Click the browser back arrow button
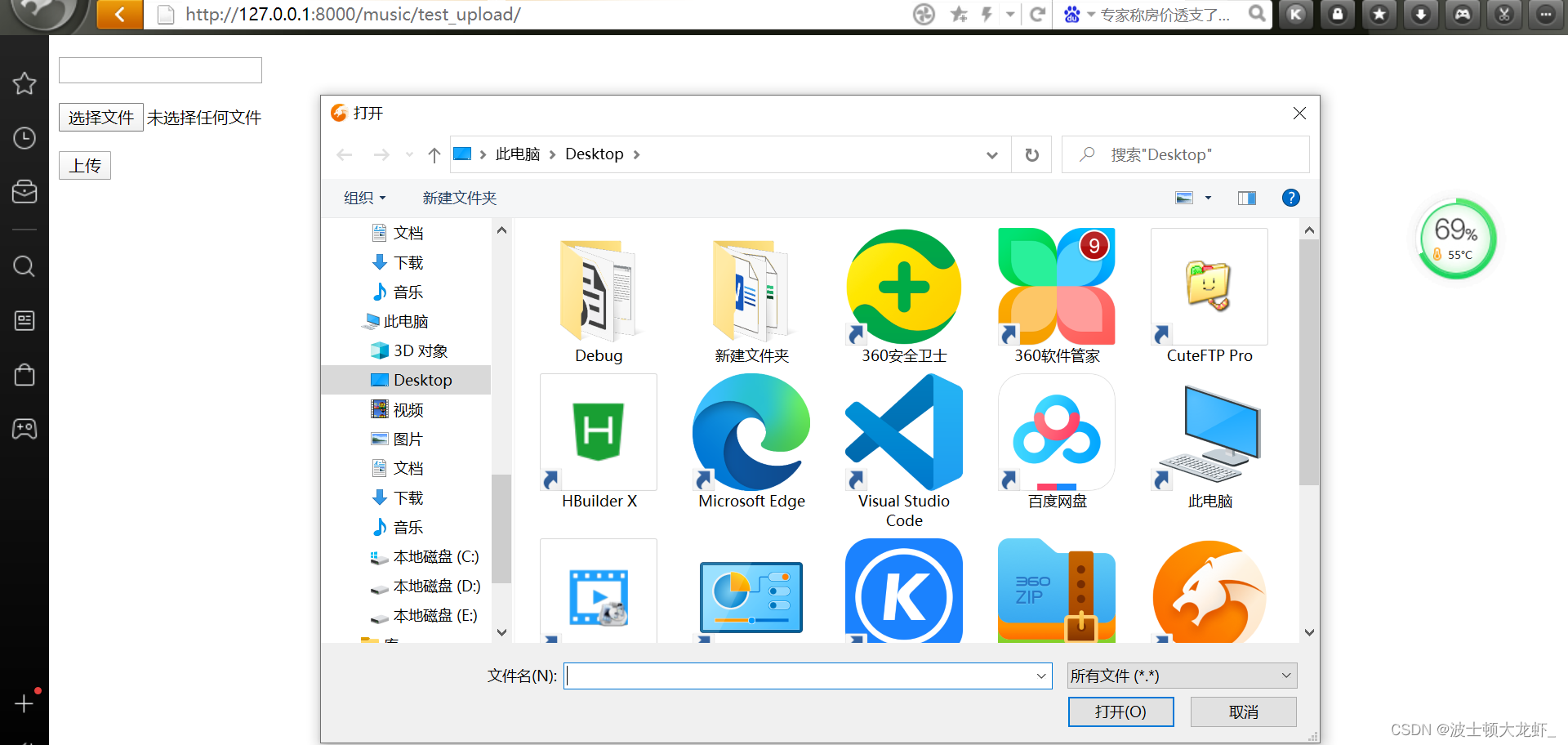 point(120,15)
